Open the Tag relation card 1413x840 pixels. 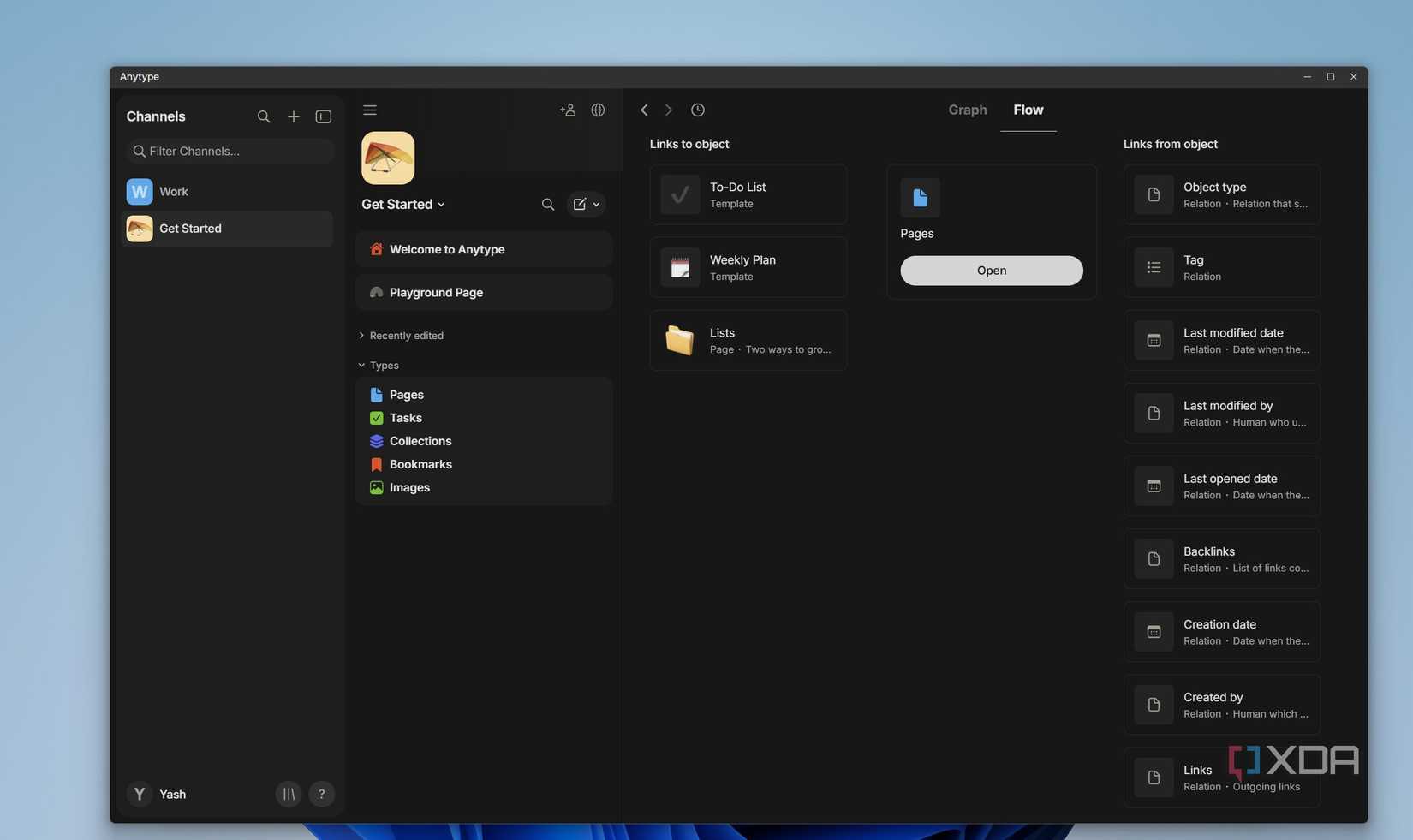click(1222, 267)
